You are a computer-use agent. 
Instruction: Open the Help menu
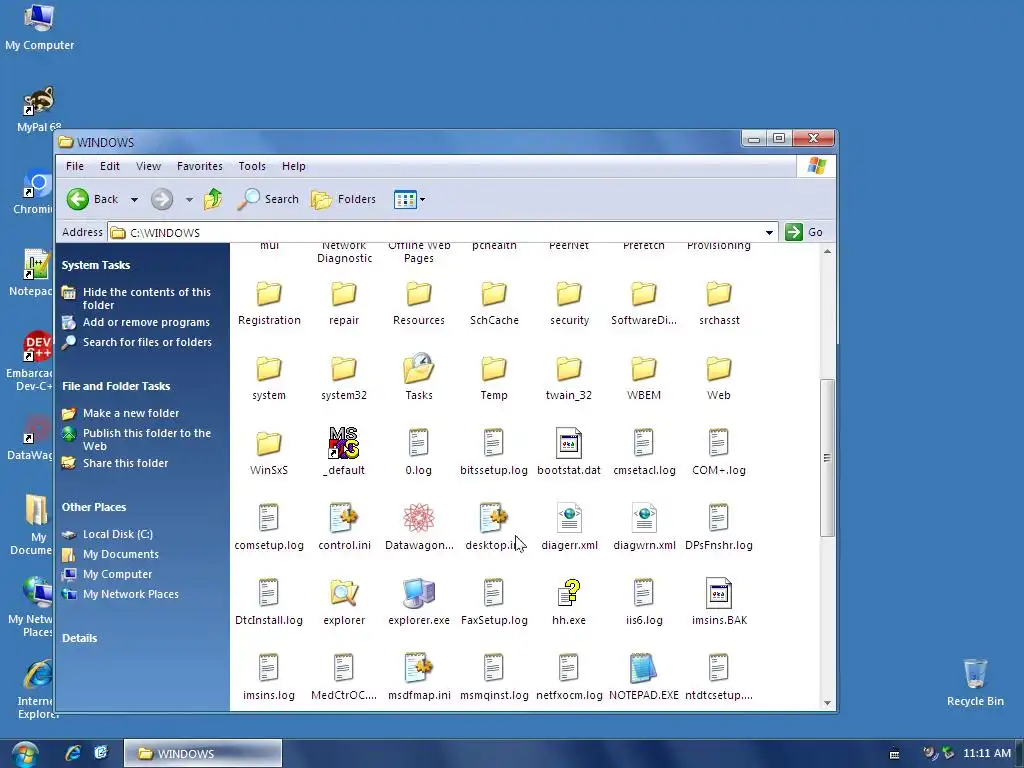click(294, 166)
